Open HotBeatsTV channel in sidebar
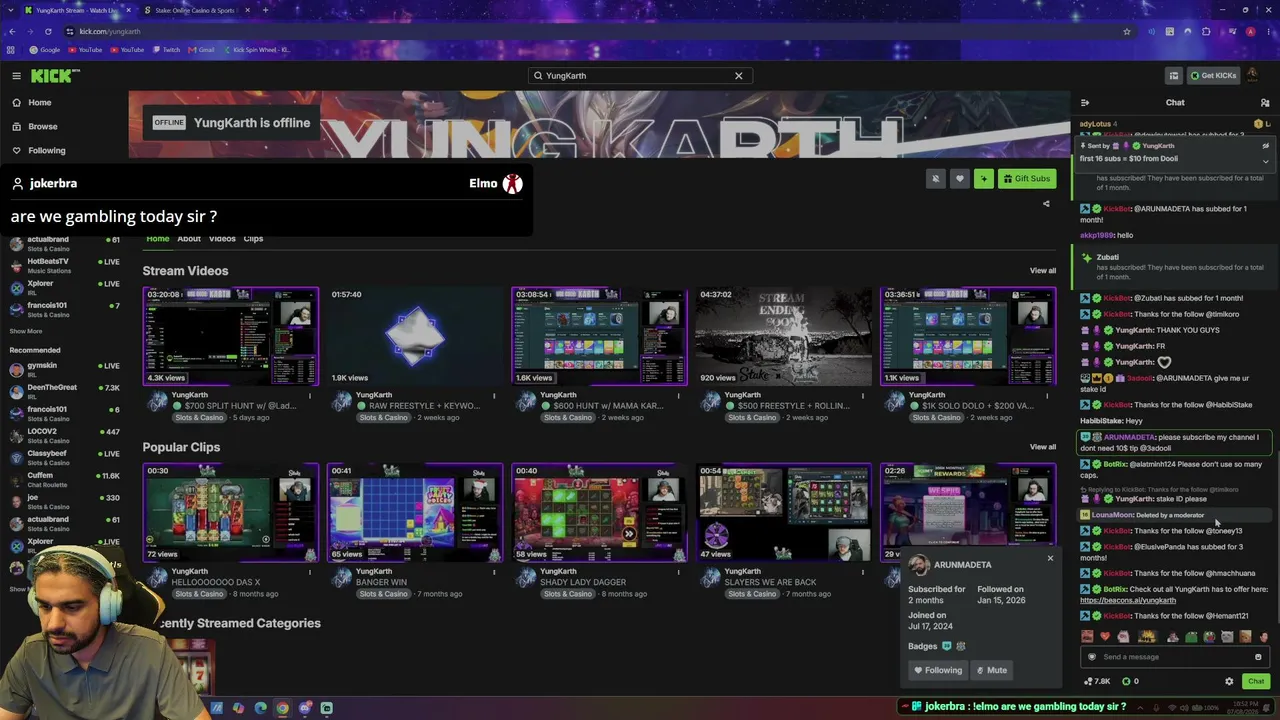This screenshot has width=1280, height=720. coord(64,265)
